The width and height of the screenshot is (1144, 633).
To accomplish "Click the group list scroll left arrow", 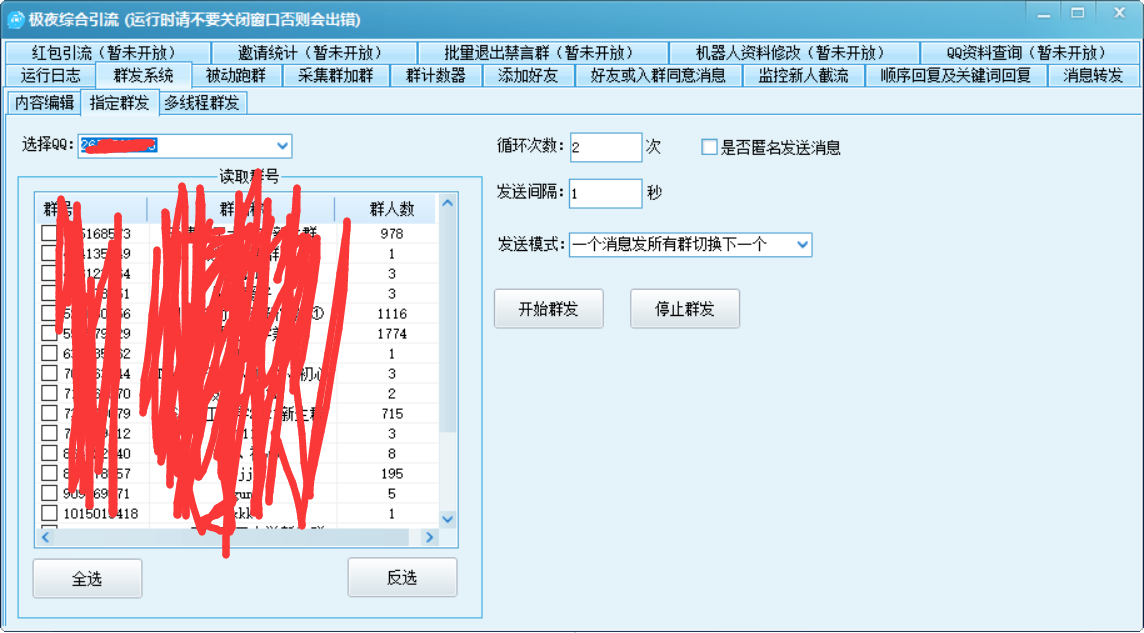I will tap(45, 537).
